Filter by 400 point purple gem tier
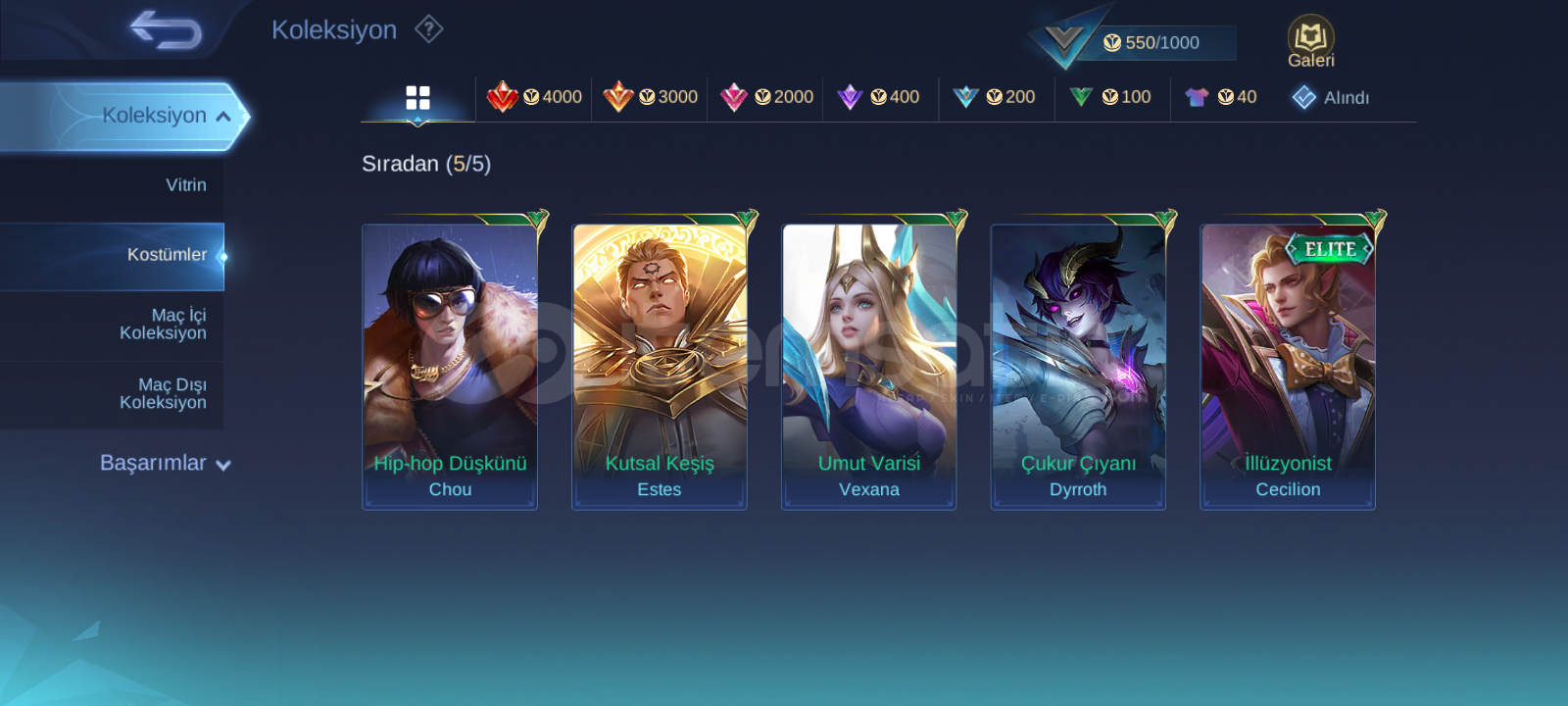This screenshot has width=1568, height=706. click(878, 97)
